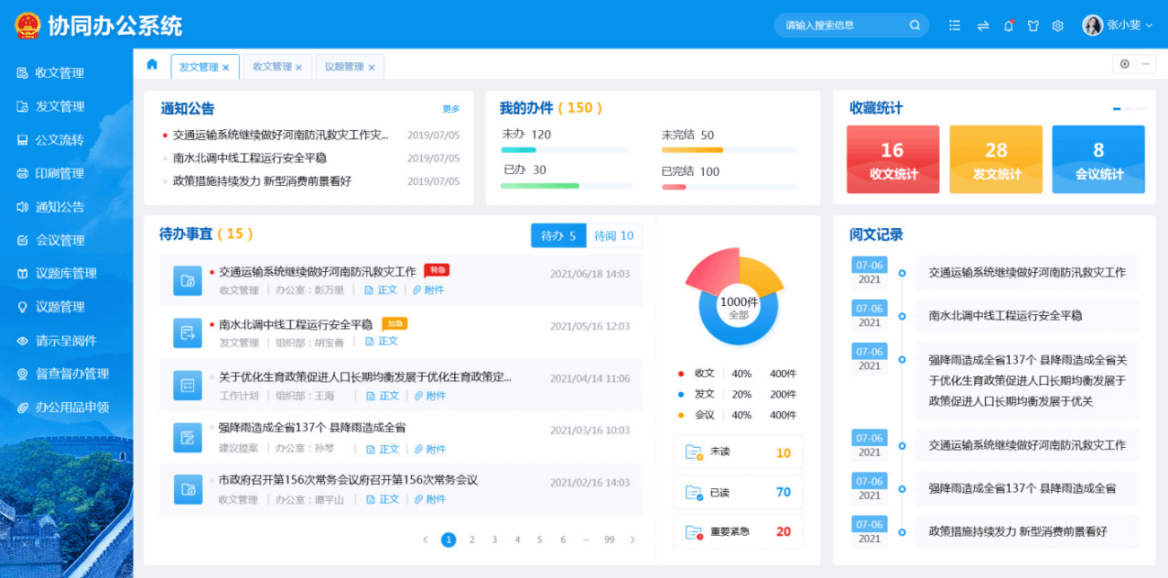The image size is (1168, 578).
Task: Click 更多 link in 通知公告
Action: click(x=451, y=109)
